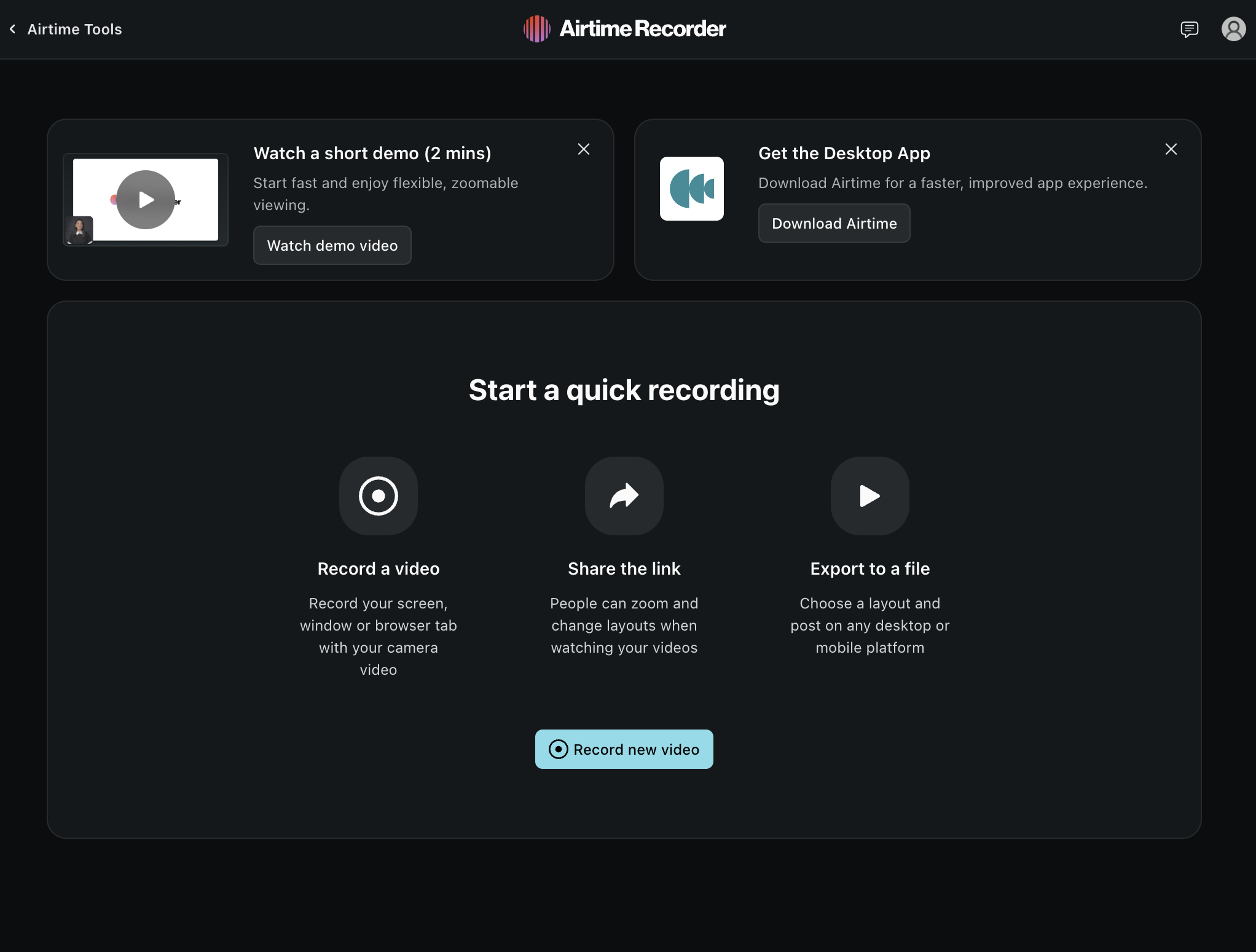
Task: Click the back chevron beside Airtime Tools
Action: pos(12,29)
